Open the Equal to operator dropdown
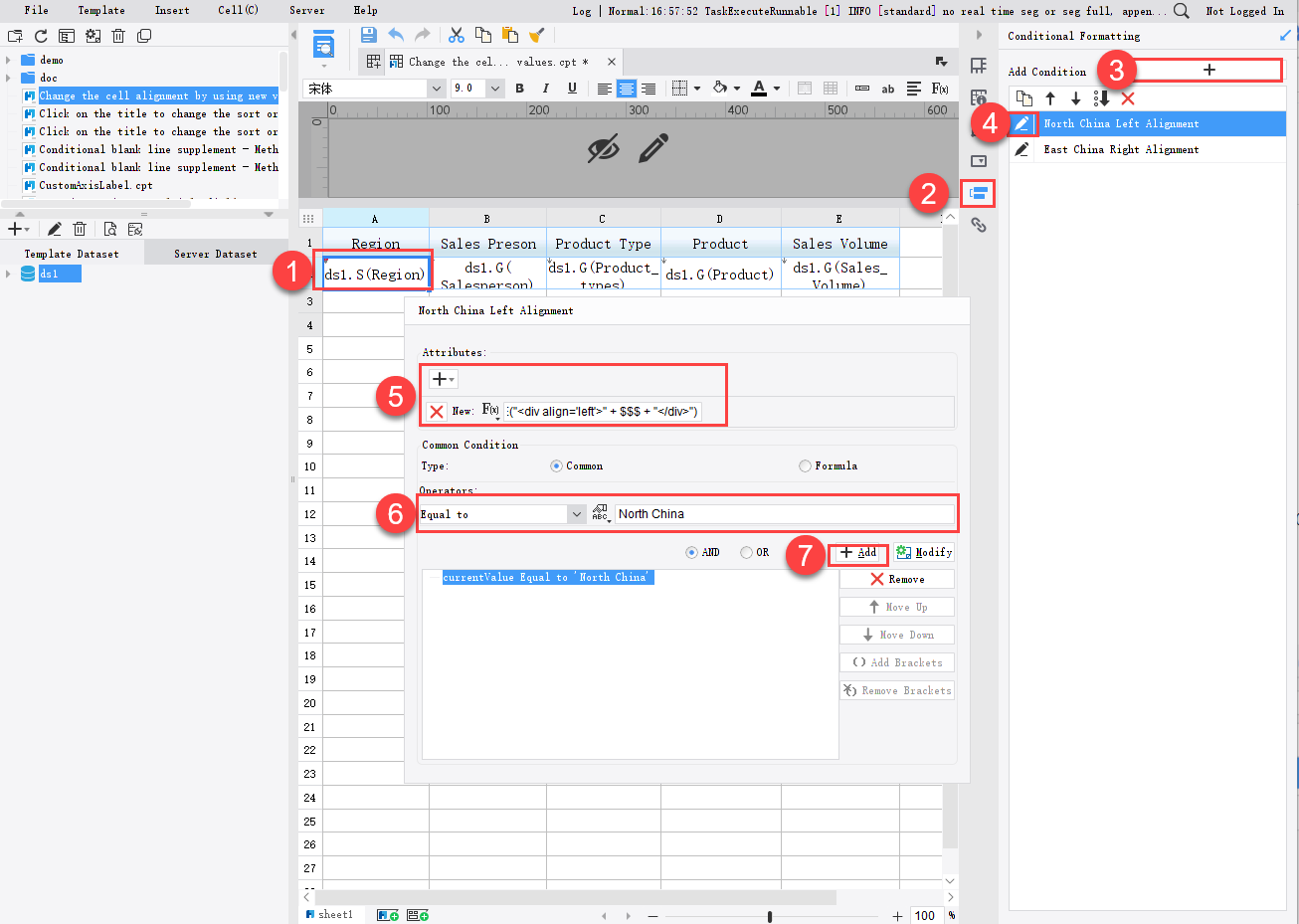Screen dimensions: 1299x924 point(575,513)
